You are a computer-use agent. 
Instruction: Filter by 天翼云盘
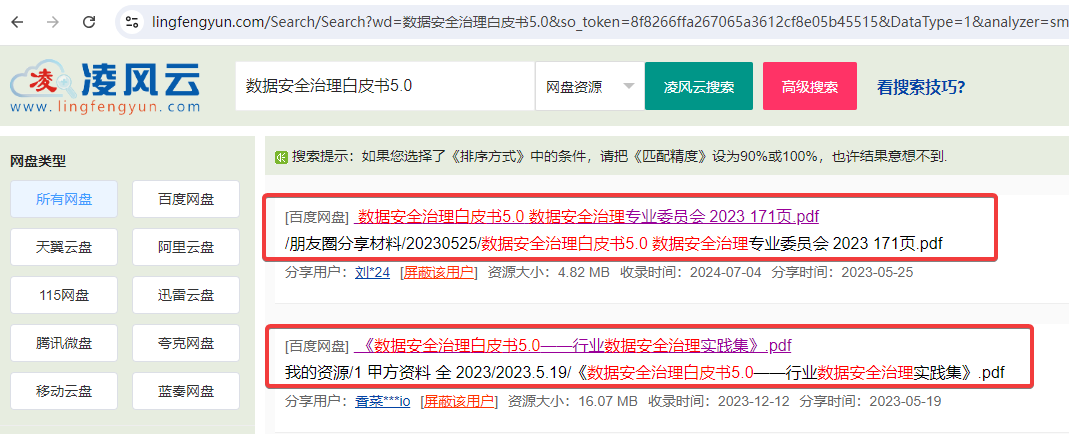(64, 247)
